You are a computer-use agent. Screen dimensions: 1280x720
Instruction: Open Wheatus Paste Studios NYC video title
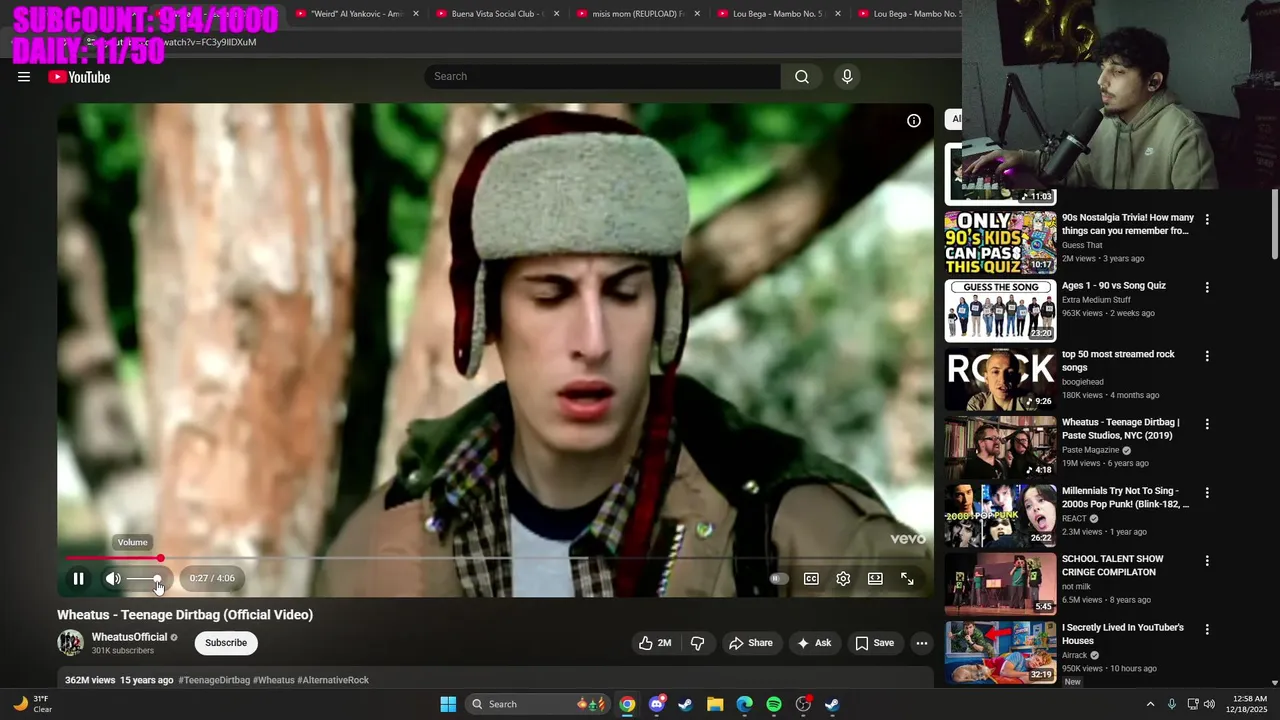(1121, 429)
